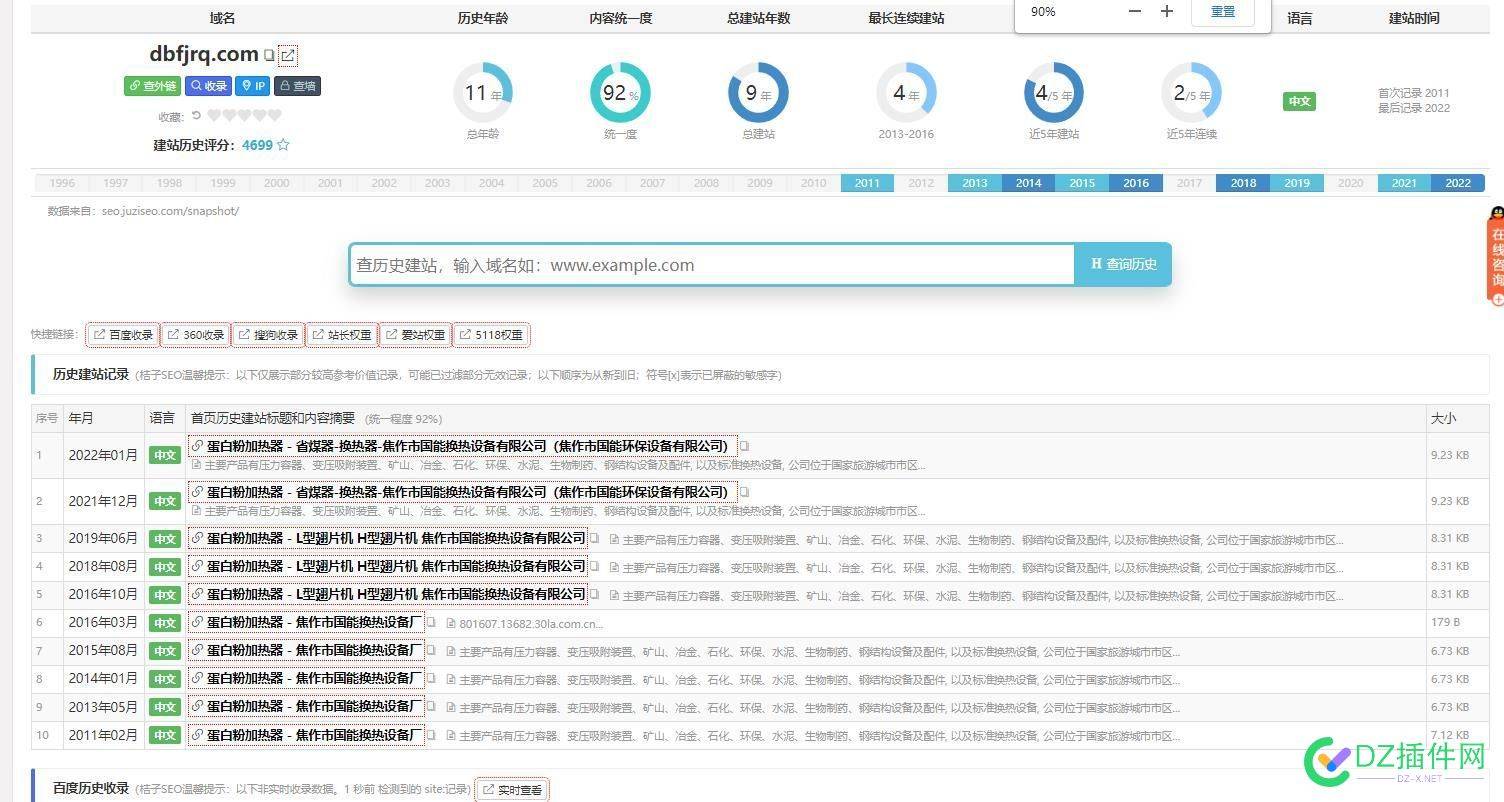This screenshot has height=802, width=1504.
Task: Select year 2011 on the timeline
Action: click(x=867, y=183)
